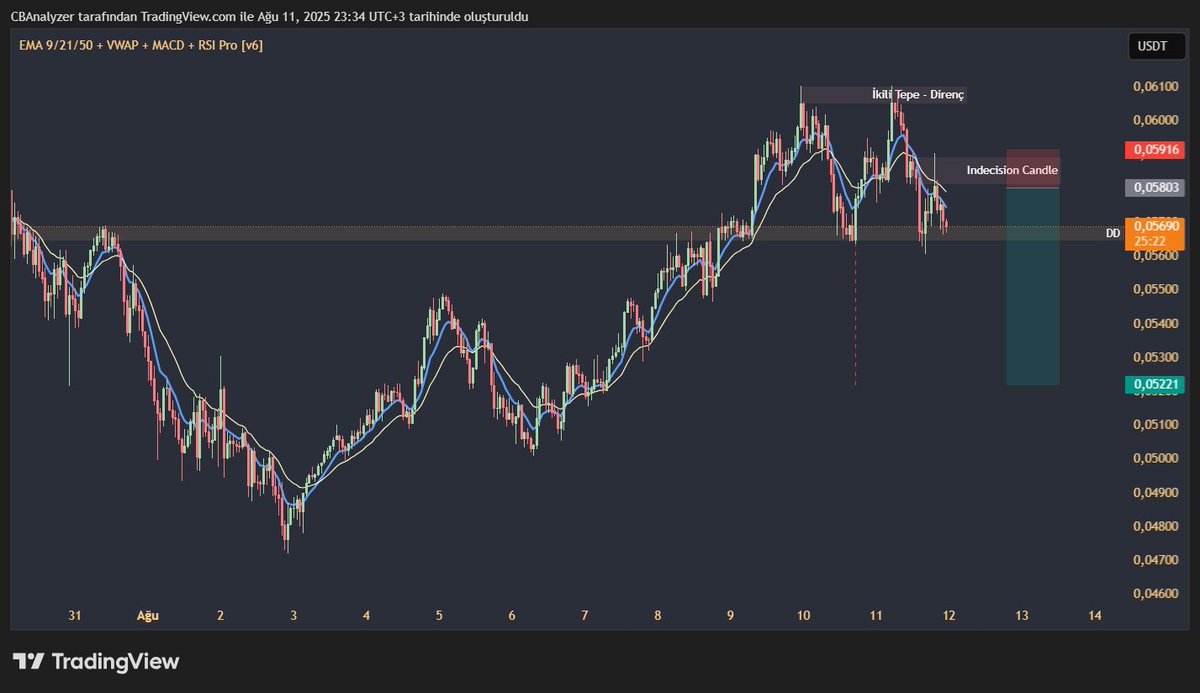Click date label 2 on time axis

coord(220,616)
